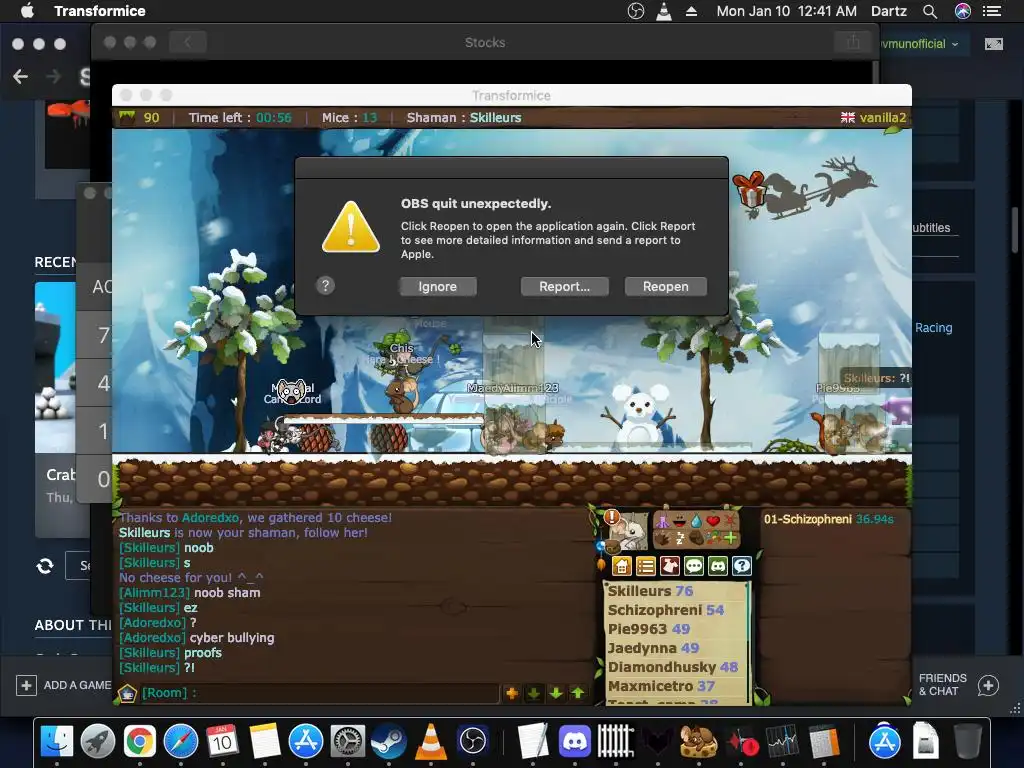
Task: Open FRIENDS & CHAT in Steam
Action: (959, 685)
